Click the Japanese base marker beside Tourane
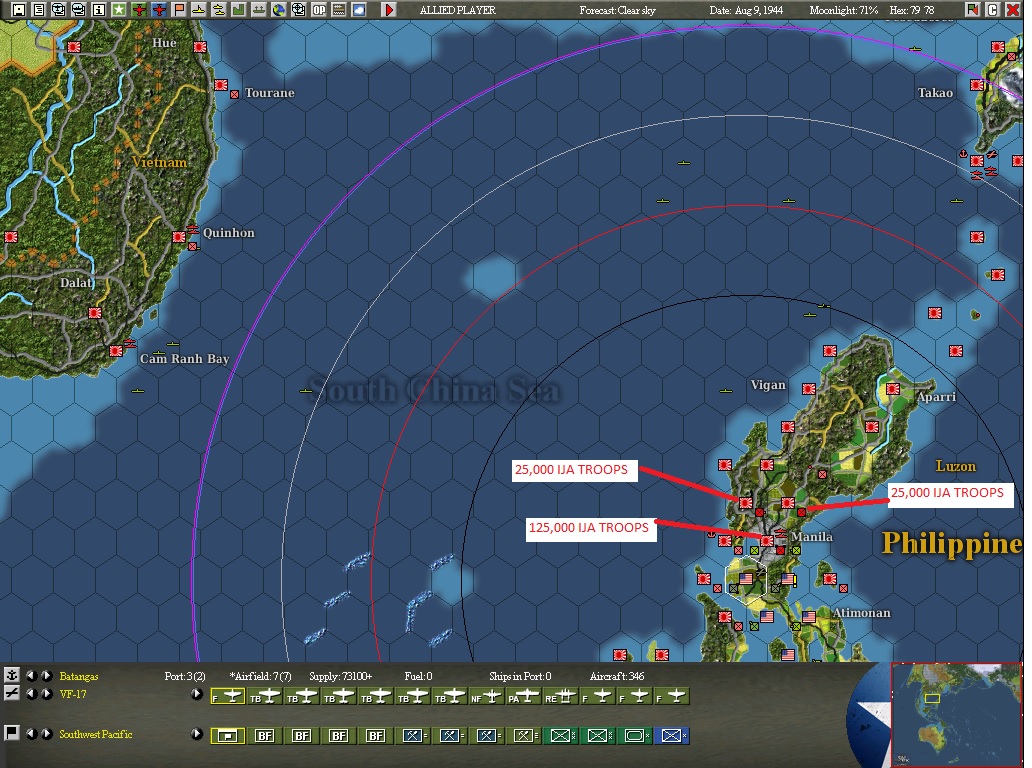1032x768 pixels. 221,85
